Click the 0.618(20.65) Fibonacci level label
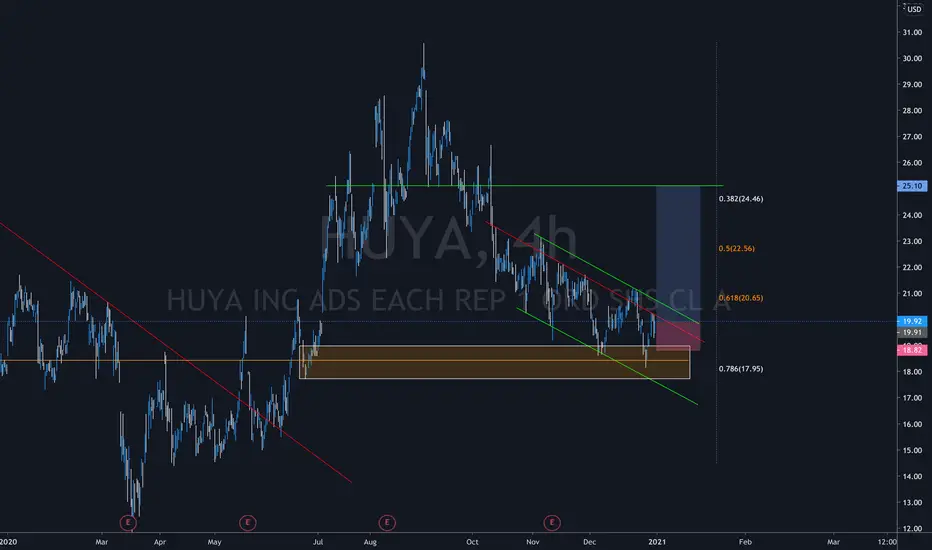The width and height of the screenshot is (932, 550). [741, 298]
